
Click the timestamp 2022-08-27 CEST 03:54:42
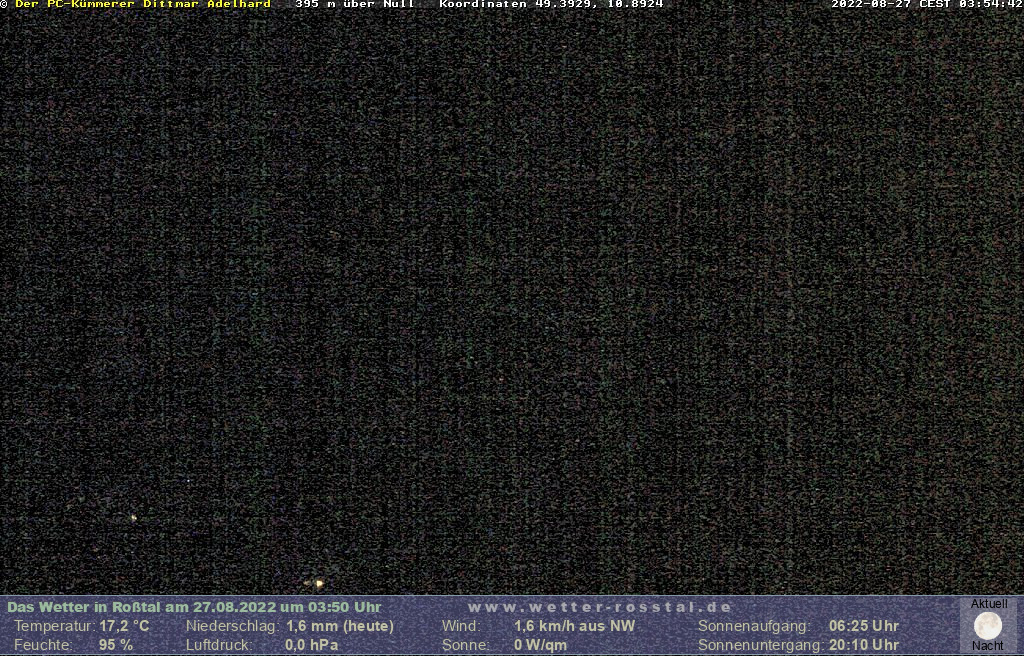pos(927,4)
